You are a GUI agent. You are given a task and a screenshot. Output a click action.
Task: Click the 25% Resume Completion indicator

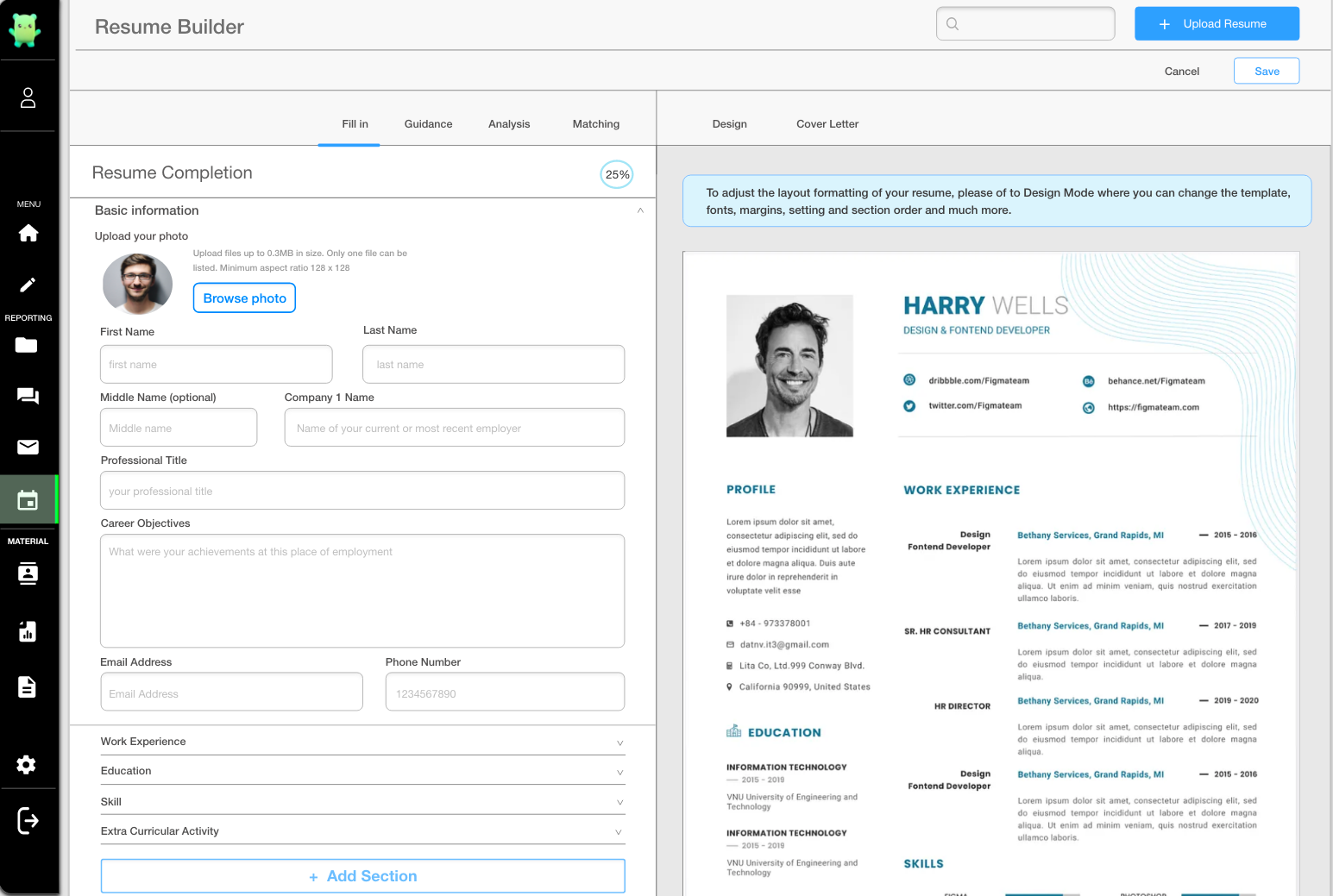pos(616,173)
